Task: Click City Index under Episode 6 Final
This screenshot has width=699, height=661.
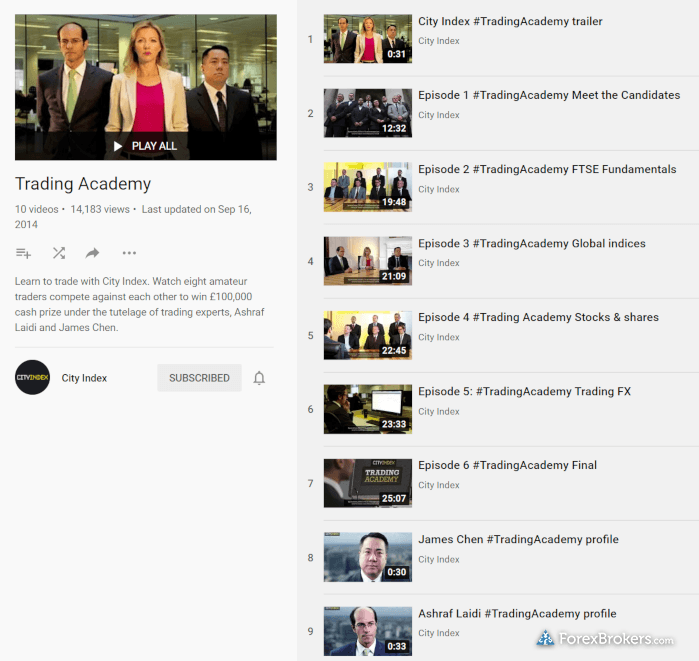Action: click(439, 485)
